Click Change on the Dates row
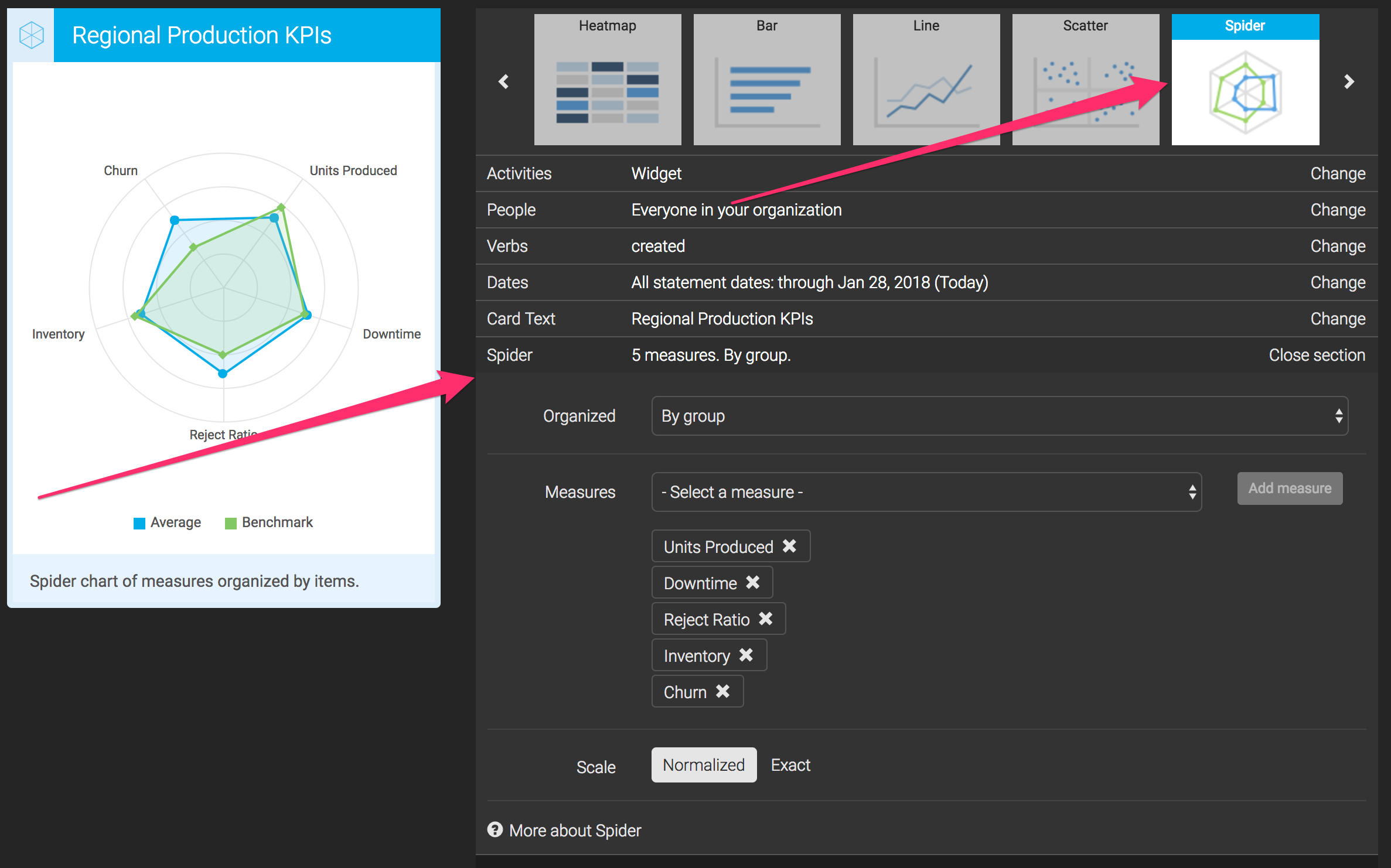1391x868 pixels. [x=1338, y=282]
